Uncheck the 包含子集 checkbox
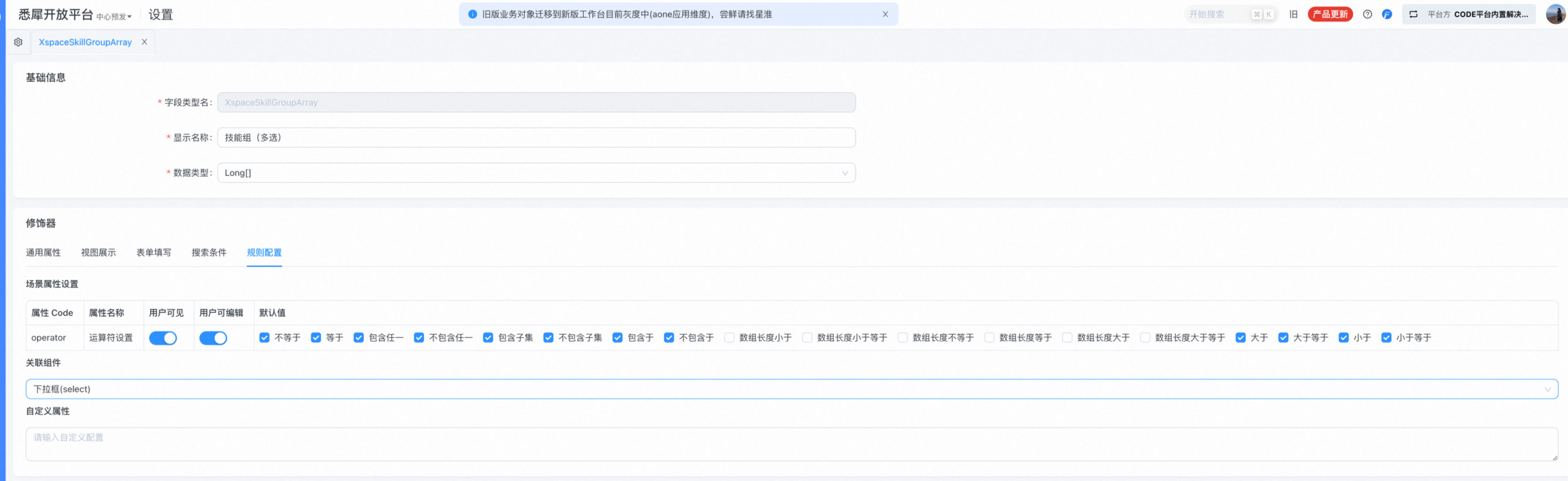 click(488, 337)
